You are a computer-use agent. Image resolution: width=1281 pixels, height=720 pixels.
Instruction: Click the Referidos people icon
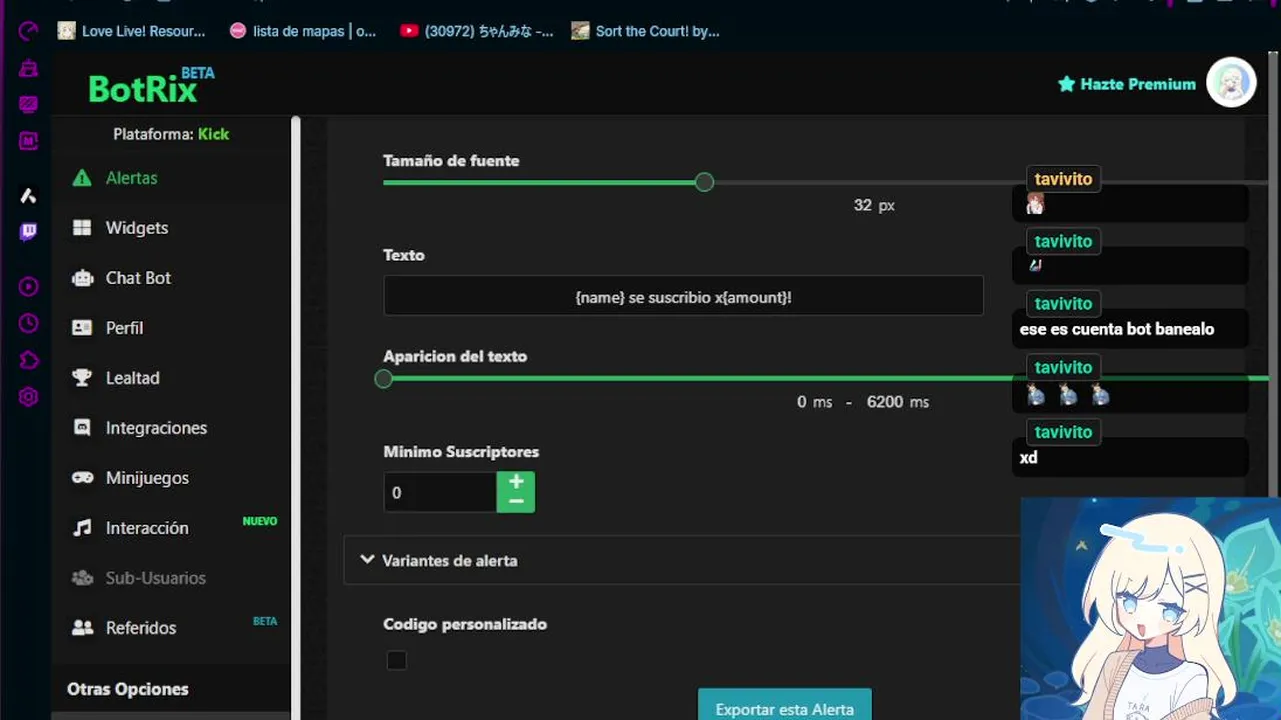pos(82,628)
